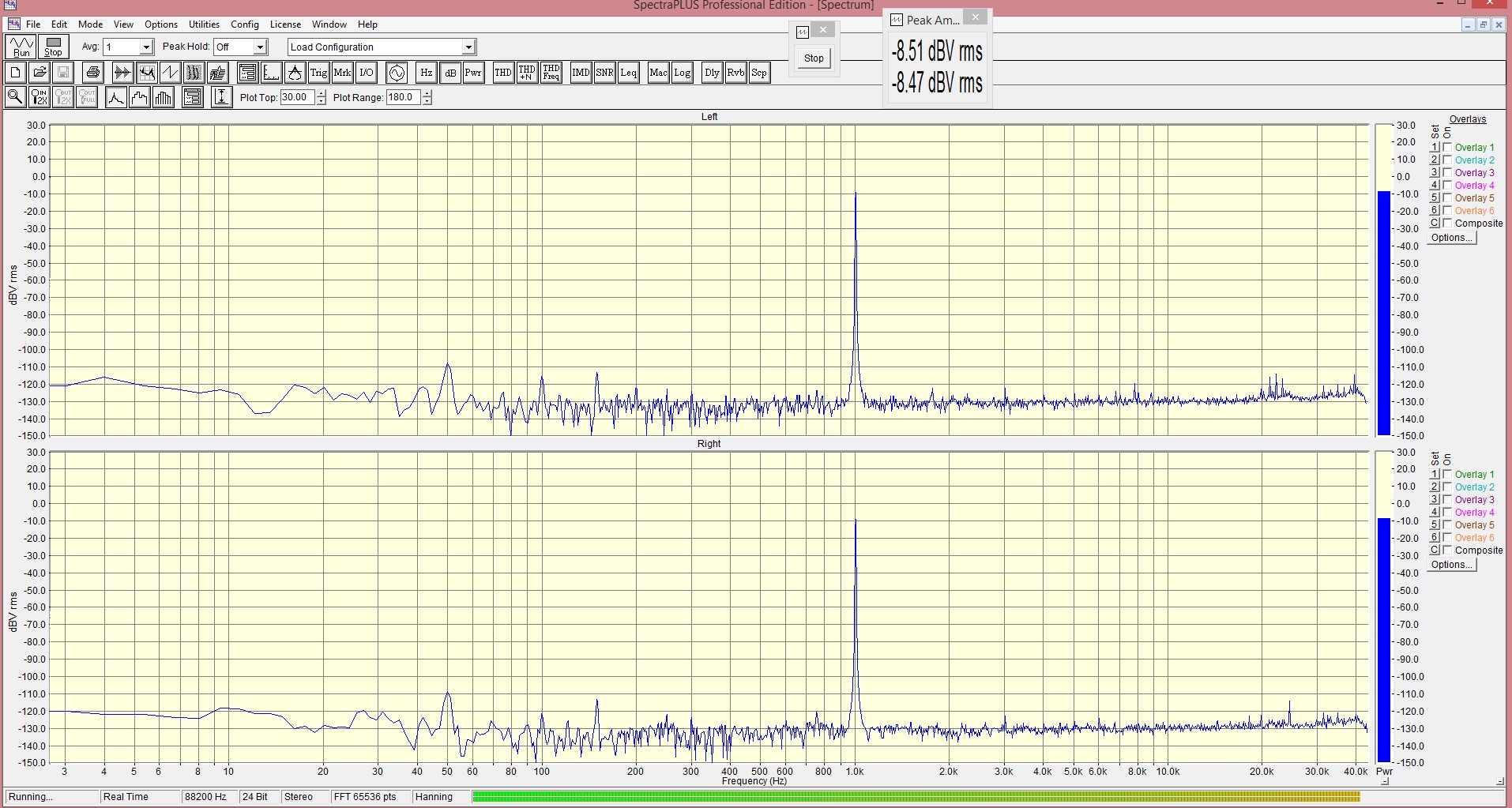1512x808 pixels.
Task: Check Overlay 3 in the Right plot
Action: point(1447,500)
